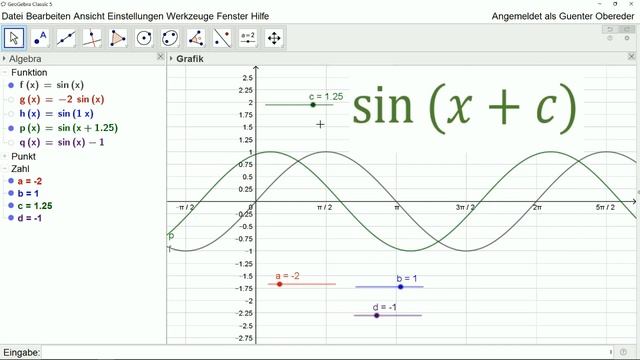Open the Bearbeiten menu

coord(49,16)
